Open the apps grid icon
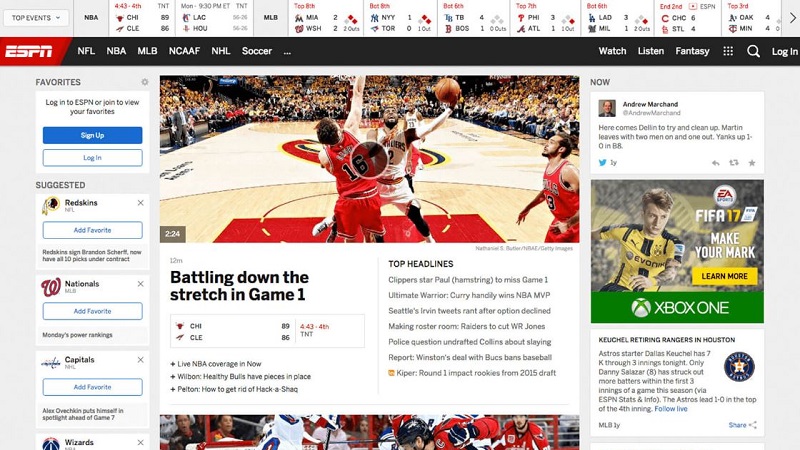The width and height of the screenshot is (800, 450). coord(728,51)
